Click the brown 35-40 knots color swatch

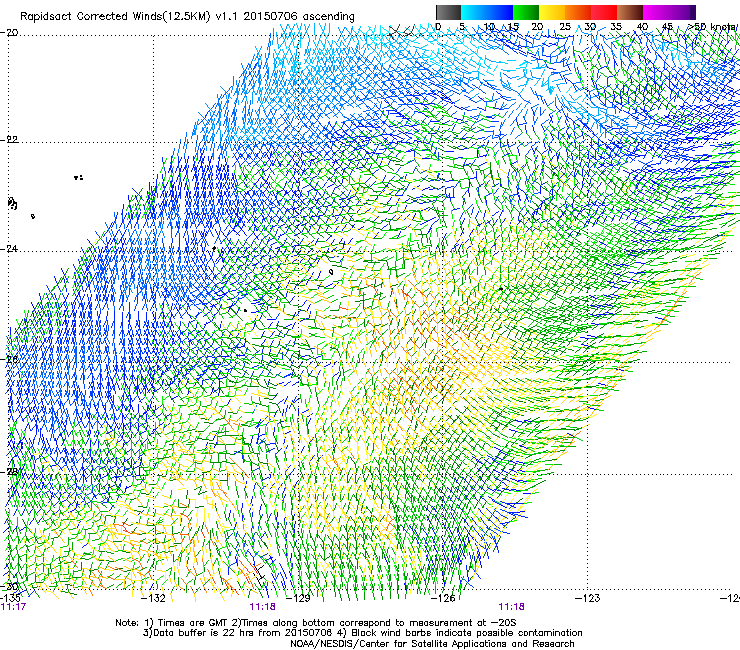[630, 12]
